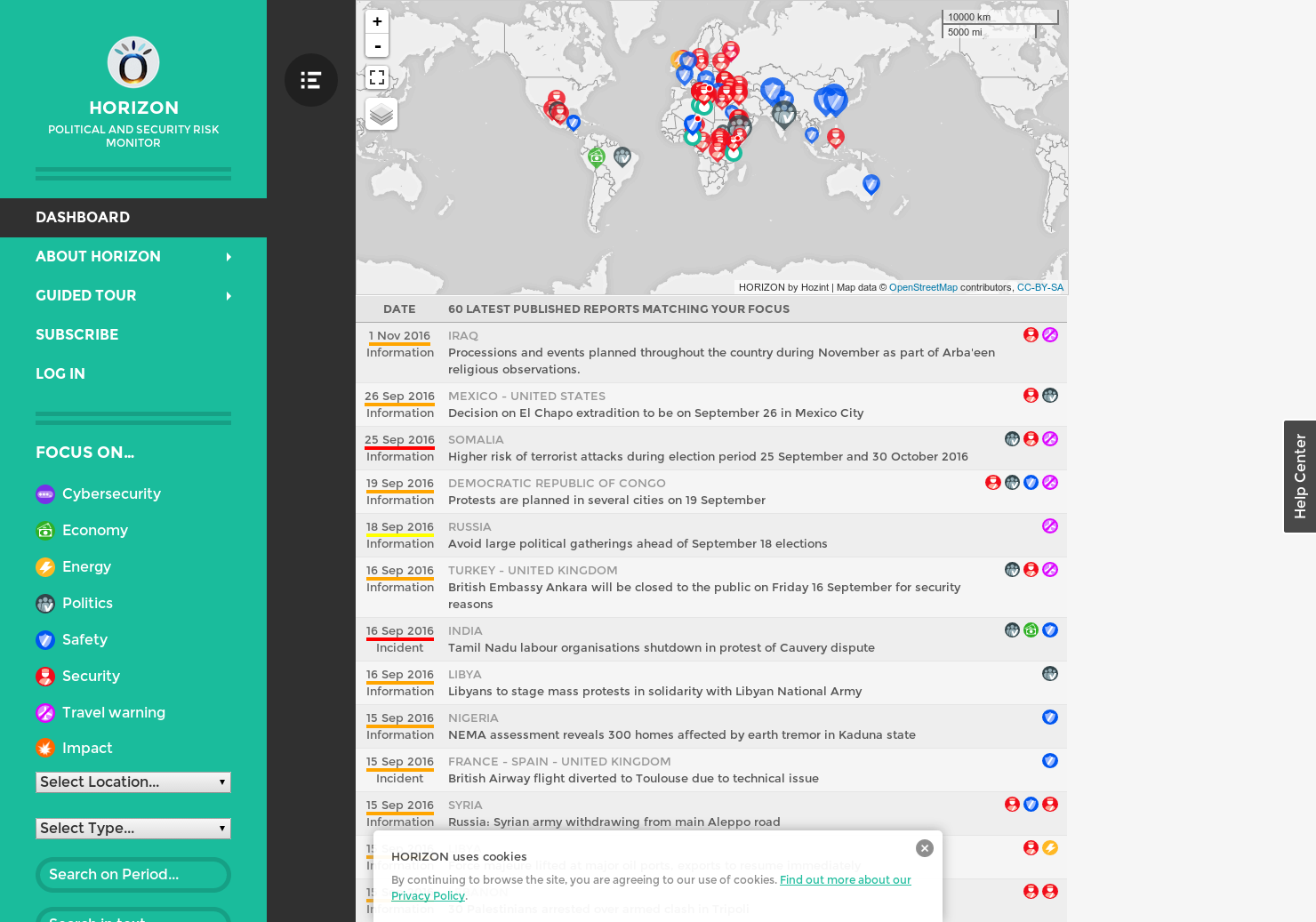Click the politics icon in Libya row
Screen dimensions: 1316x922
[1050, 674]
